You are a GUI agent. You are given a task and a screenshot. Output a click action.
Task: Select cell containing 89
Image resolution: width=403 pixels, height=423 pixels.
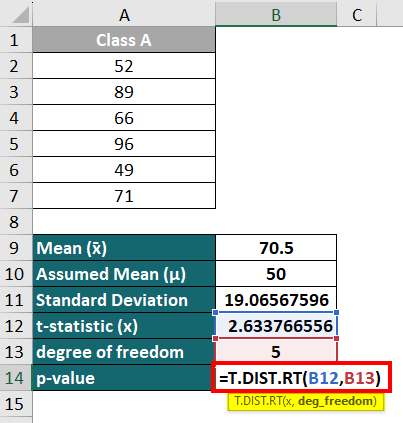pyautogui.click(x=124, y=92)
